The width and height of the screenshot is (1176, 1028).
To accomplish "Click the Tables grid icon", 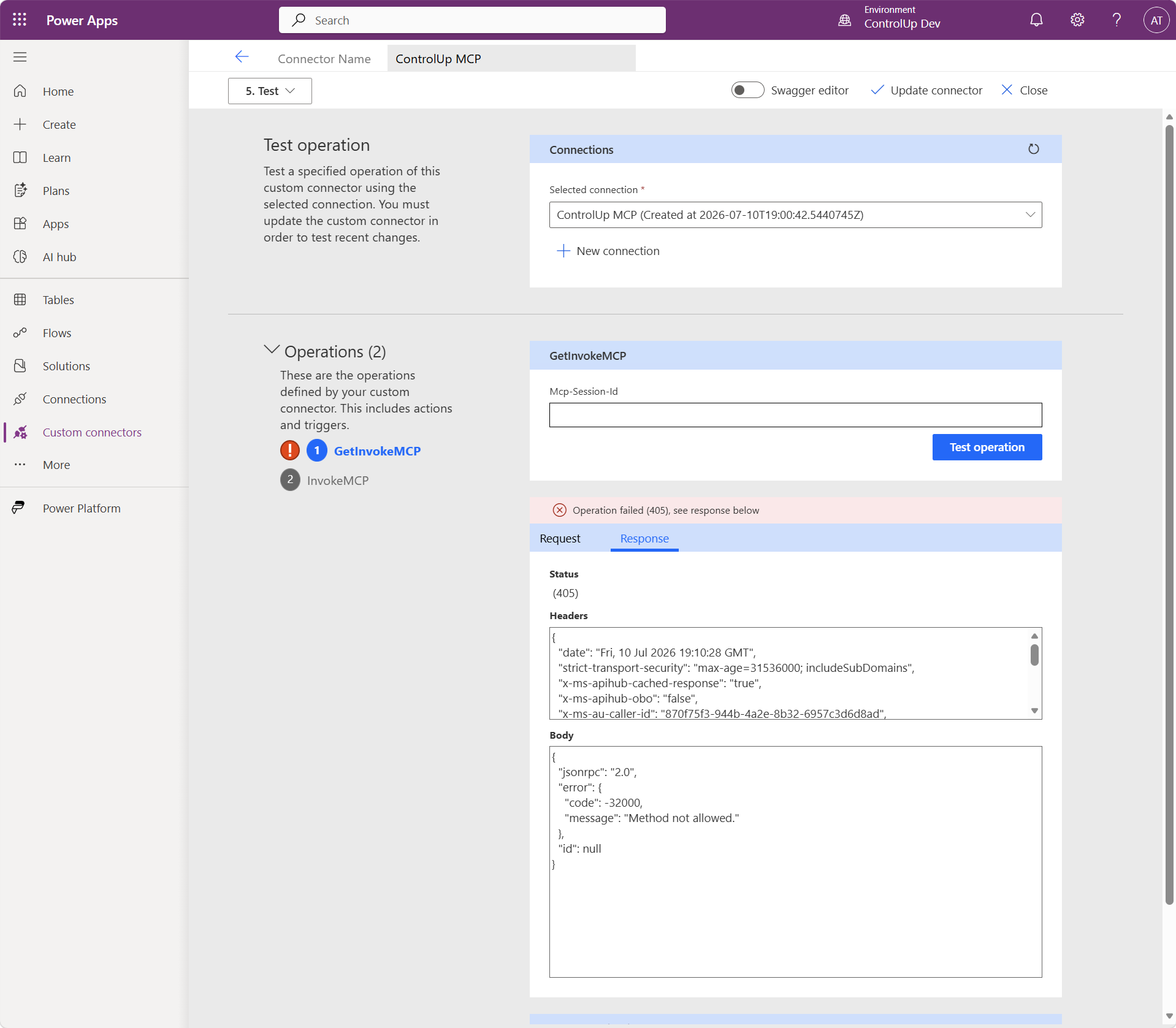I will click(20, 300).
